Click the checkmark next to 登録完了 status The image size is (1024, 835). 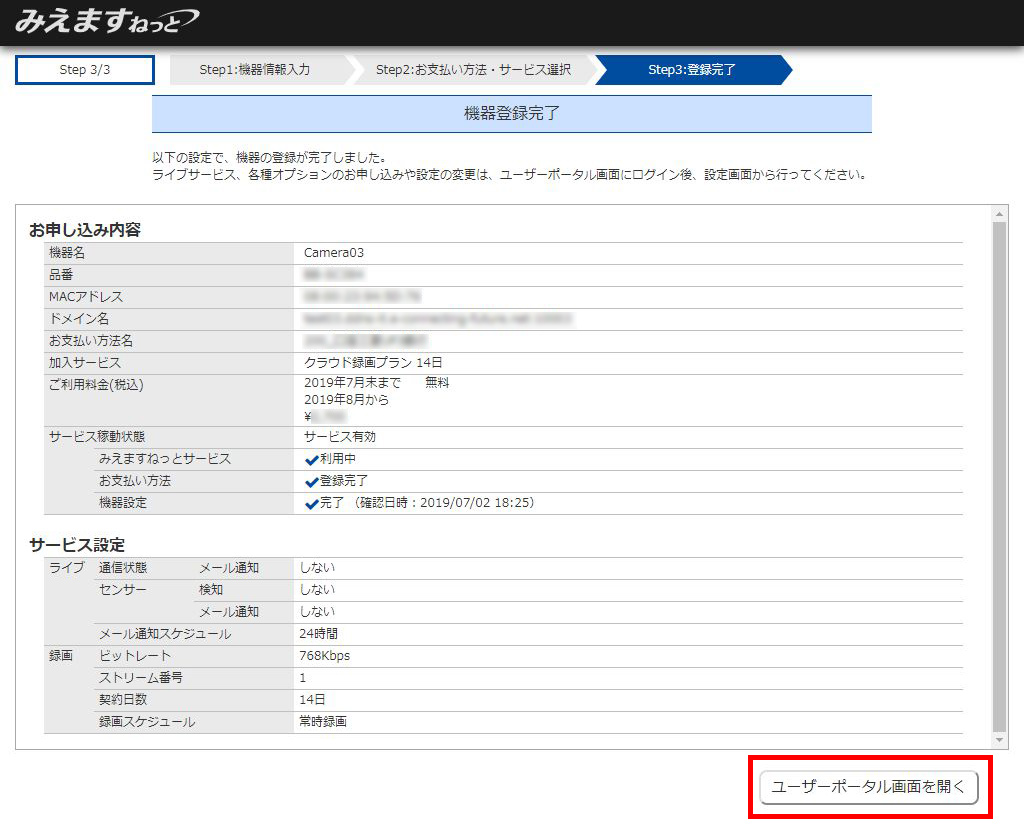coord(311,482)
